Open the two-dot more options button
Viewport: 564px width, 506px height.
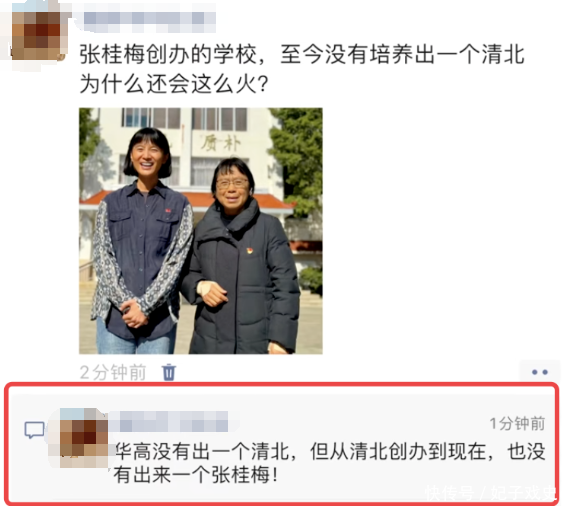(x=540, y=372)
